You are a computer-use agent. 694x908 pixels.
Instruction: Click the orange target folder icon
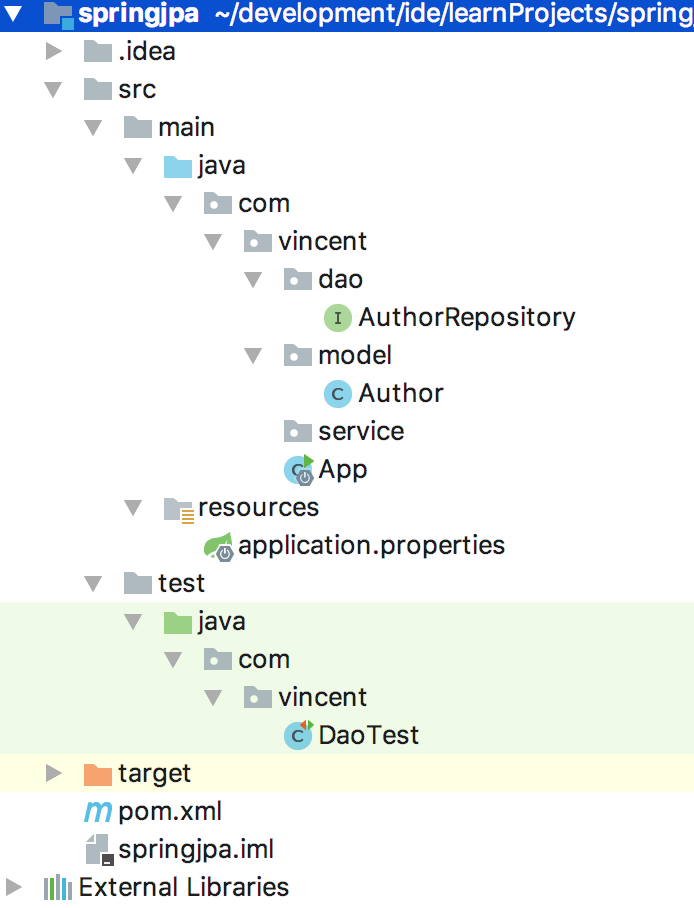point(98,774)
